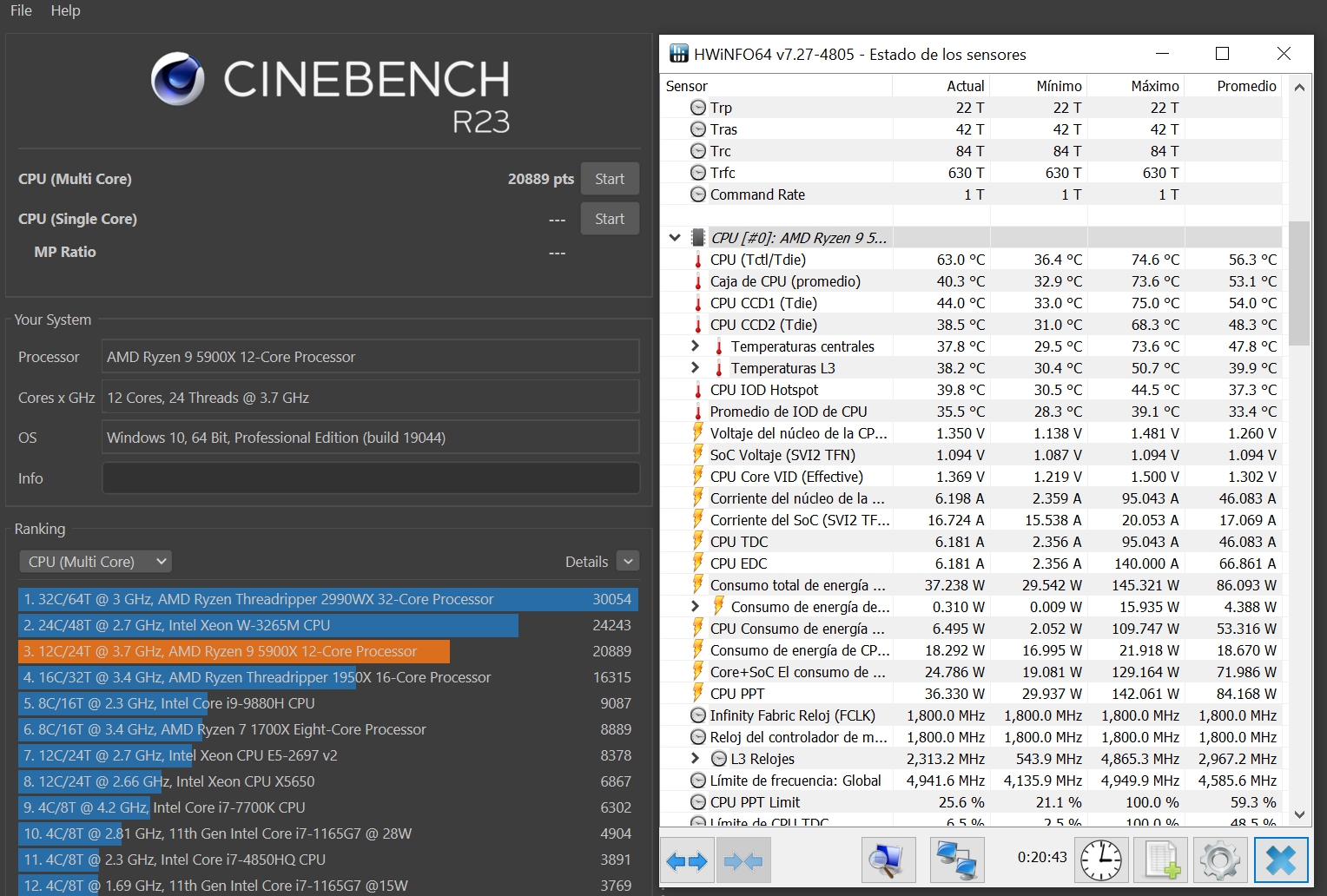Viewport: 1327px width, 896px height.
Task: Toggle the Details dropdown arrow in Ranking
Action: coord(628,562)
